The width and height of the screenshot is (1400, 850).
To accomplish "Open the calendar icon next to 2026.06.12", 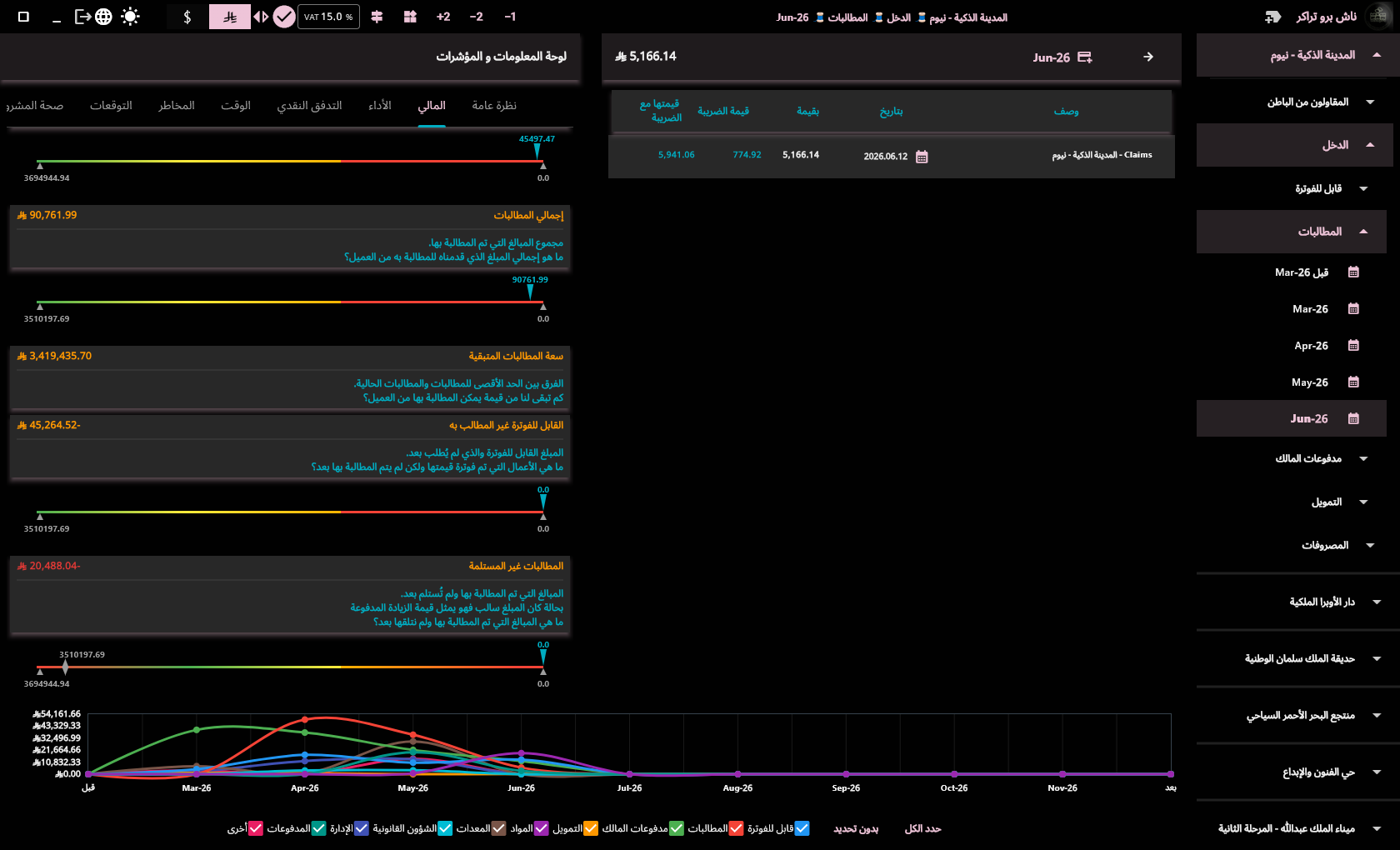I will coord(922,157).
